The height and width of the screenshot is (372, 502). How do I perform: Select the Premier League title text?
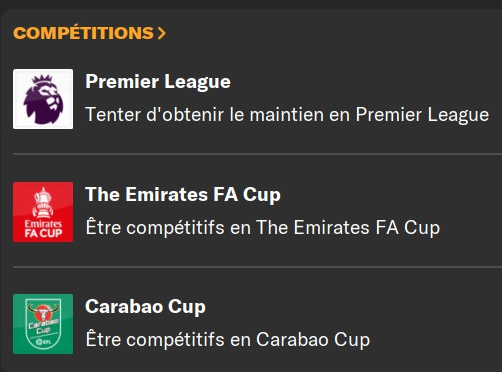158,82
